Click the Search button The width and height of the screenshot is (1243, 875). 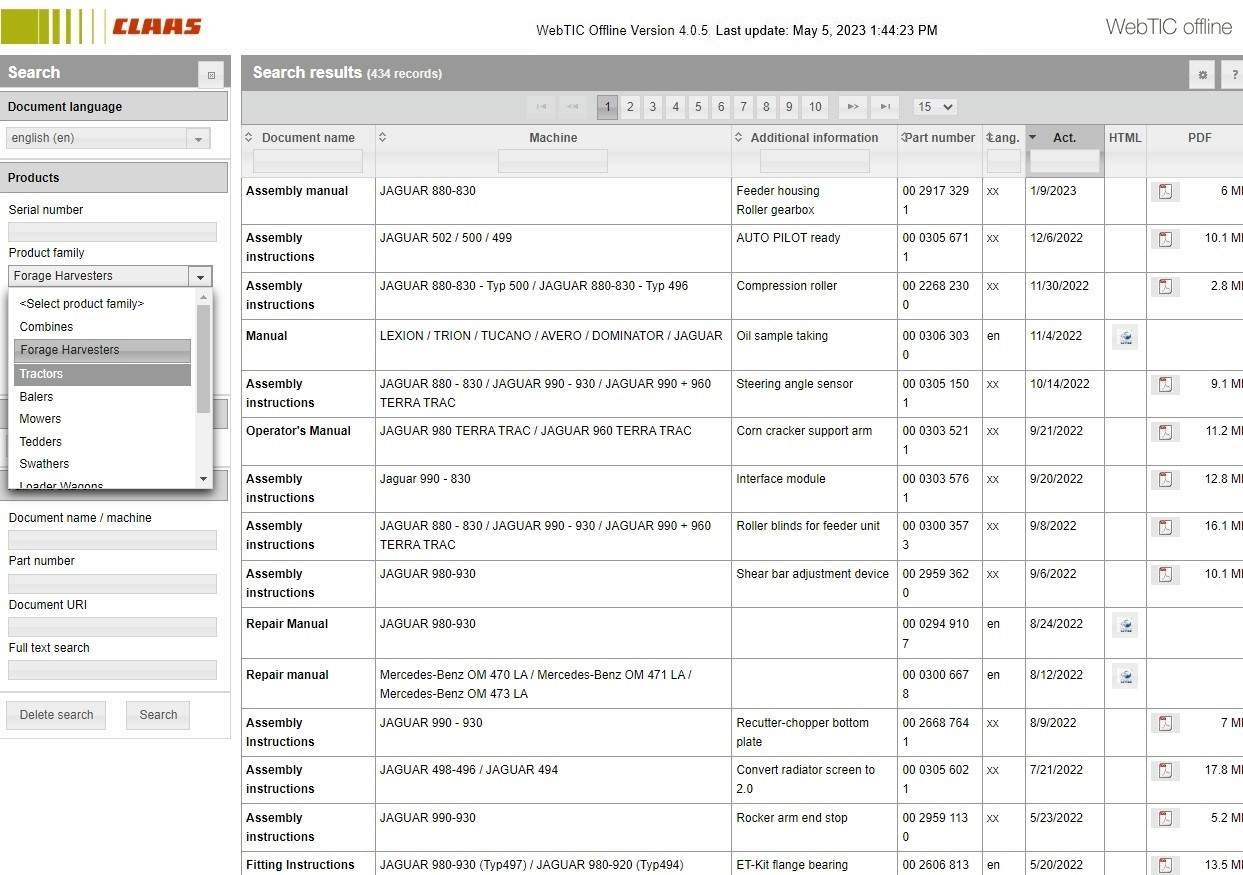tap(158, 715)
